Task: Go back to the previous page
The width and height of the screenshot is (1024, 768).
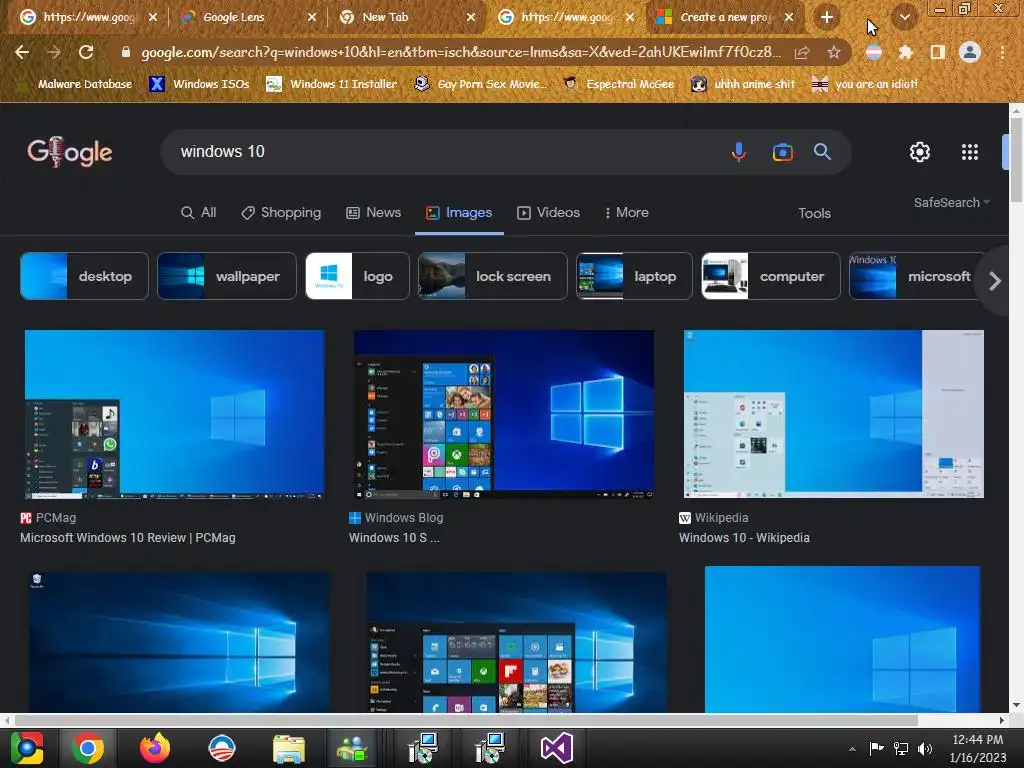Action: point(22,52)
